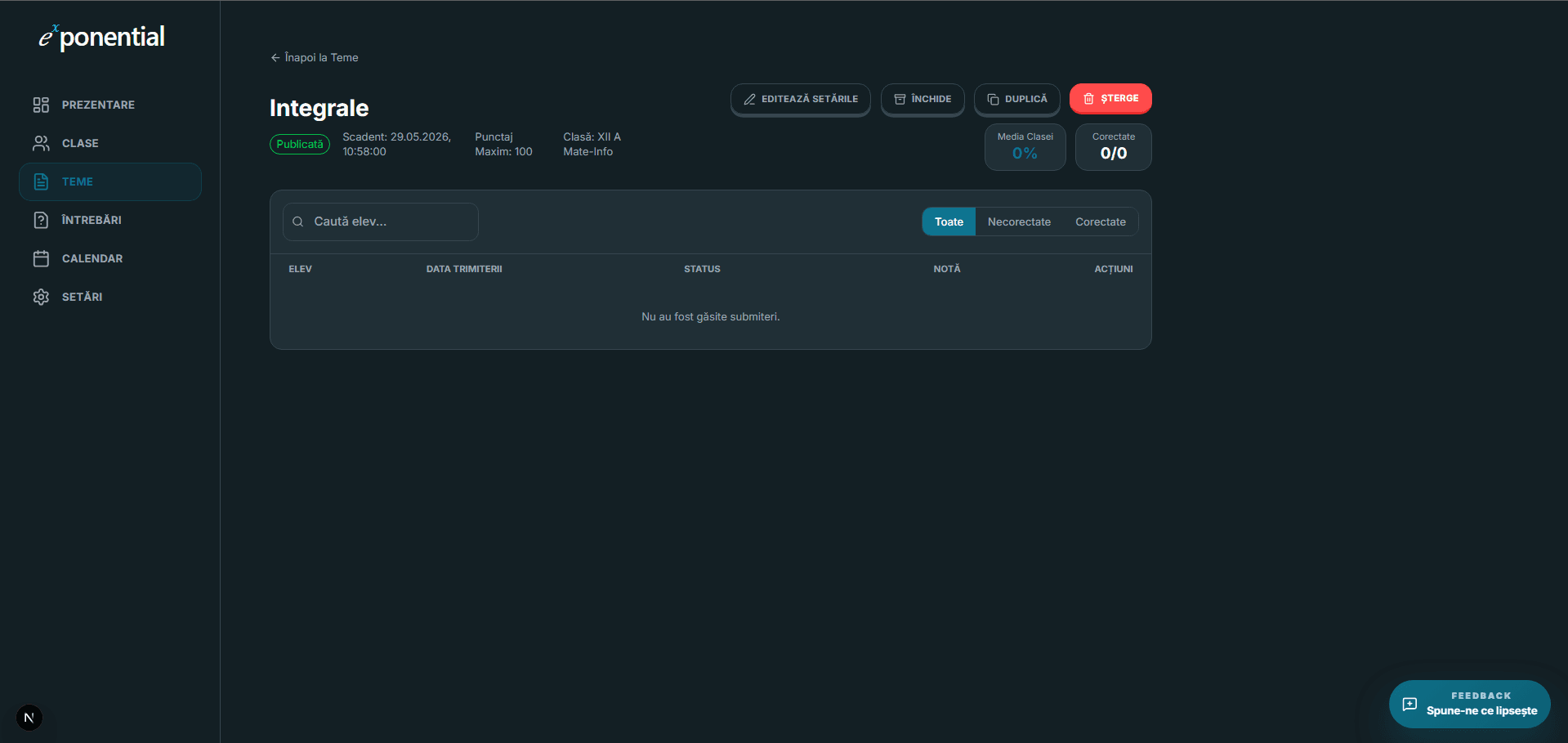Open the Clase section
This screenshot has width=1568, height=743.
[x=110, y=143]
